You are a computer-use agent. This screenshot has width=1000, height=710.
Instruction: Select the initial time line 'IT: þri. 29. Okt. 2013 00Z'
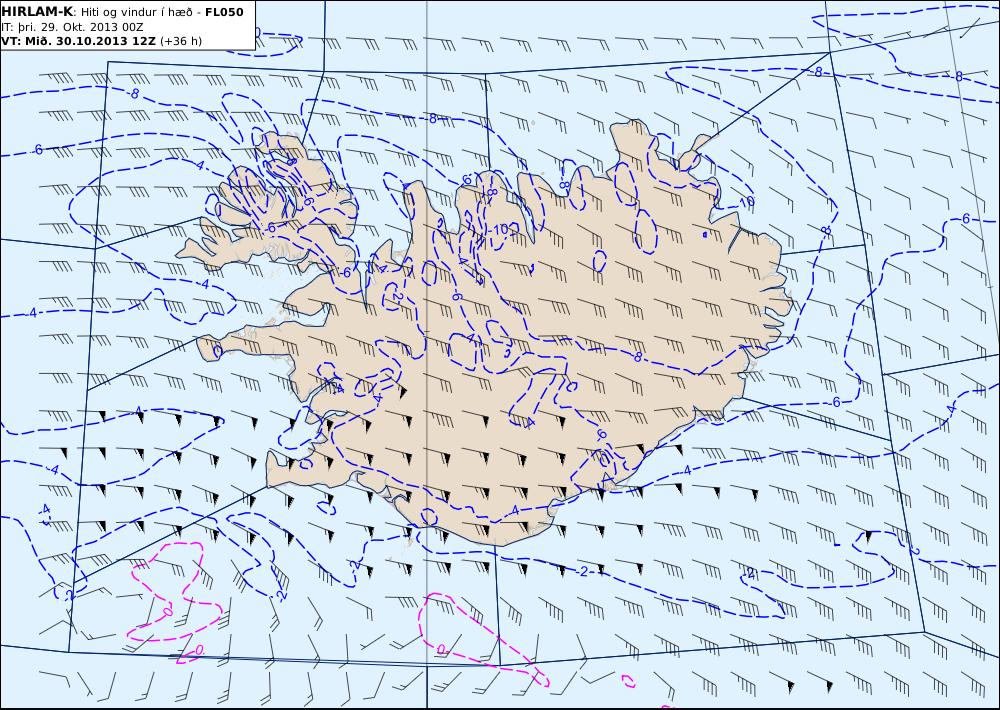[x=72, y=27]
